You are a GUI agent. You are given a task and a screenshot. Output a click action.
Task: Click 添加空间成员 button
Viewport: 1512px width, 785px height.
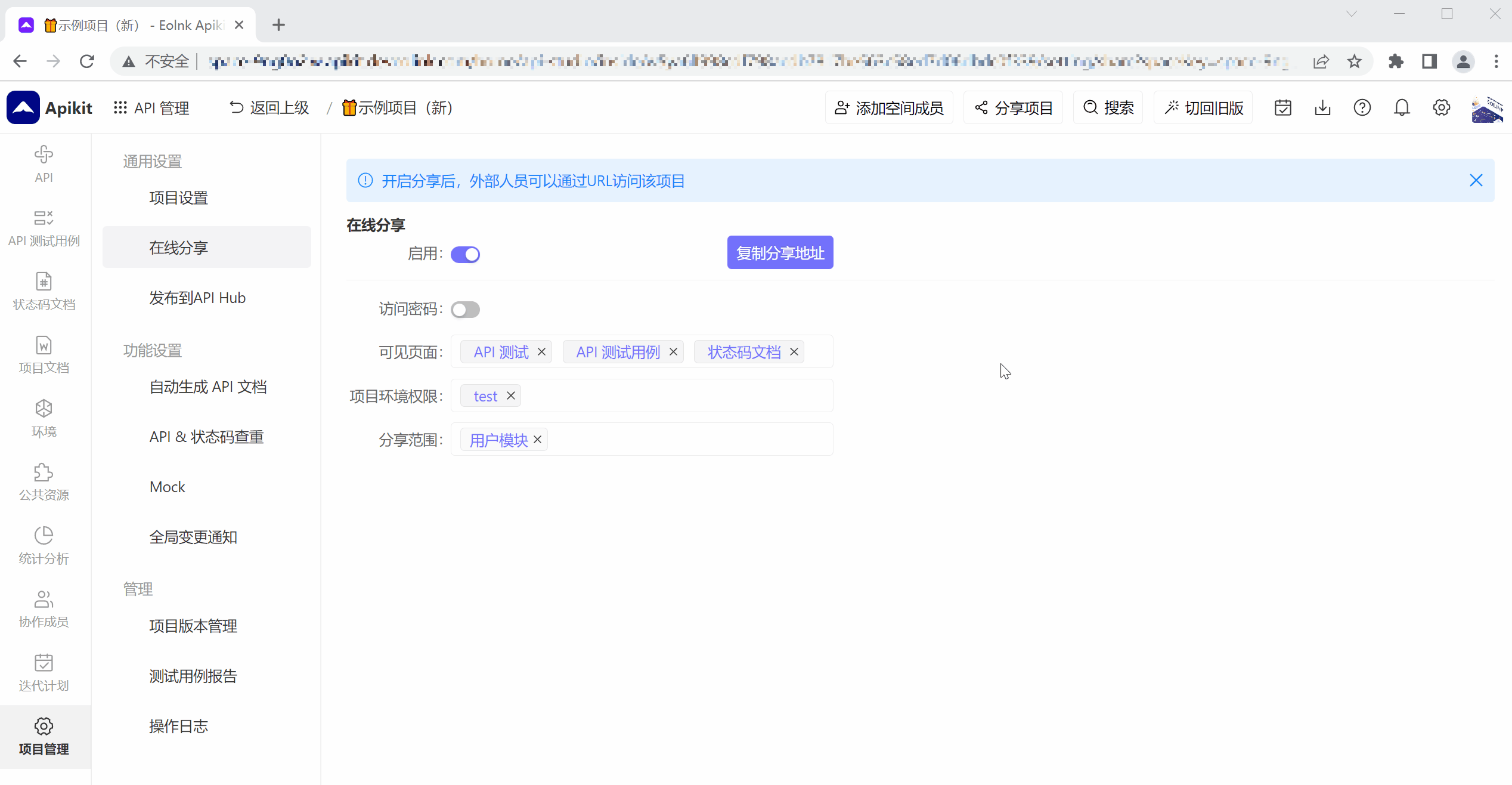click(x=889, y=107)
